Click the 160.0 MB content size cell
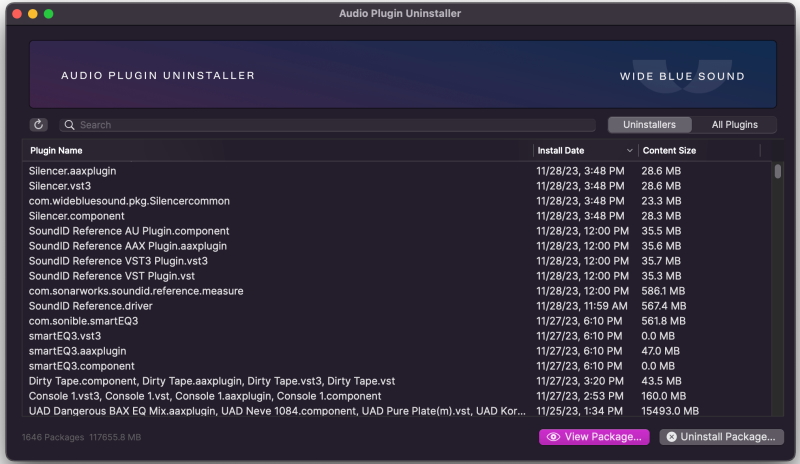The height and width of the screenshot is (464, 800). pyautogui.click(x=663, y=396)
